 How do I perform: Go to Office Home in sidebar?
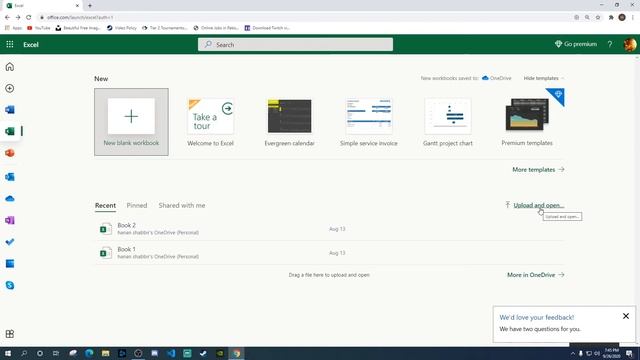pyautogui.click(x=10, y=67)
